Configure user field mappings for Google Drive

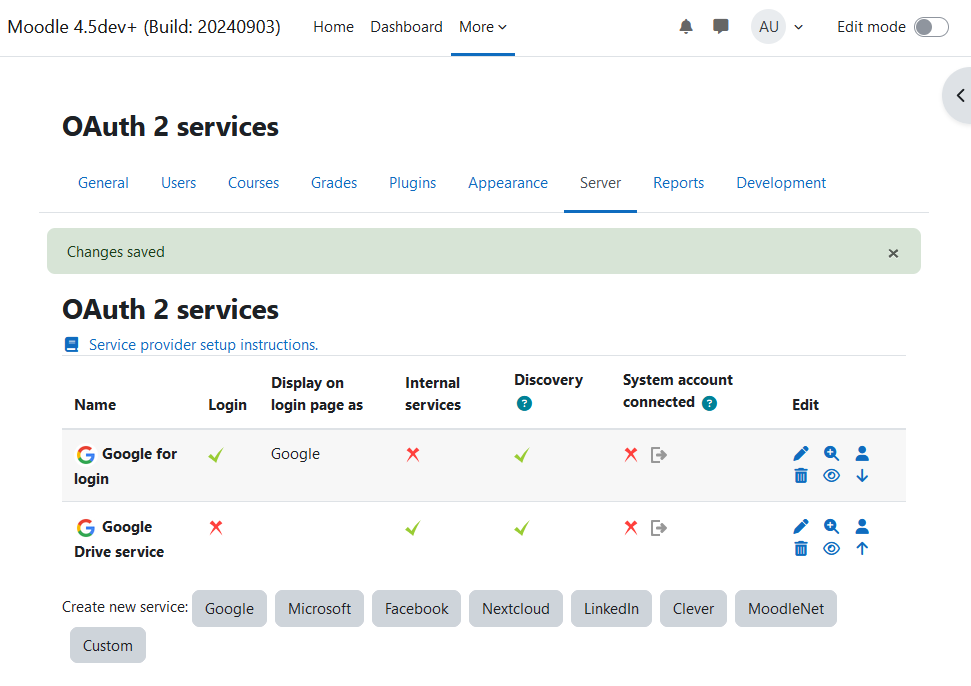[x=862, y=526]
